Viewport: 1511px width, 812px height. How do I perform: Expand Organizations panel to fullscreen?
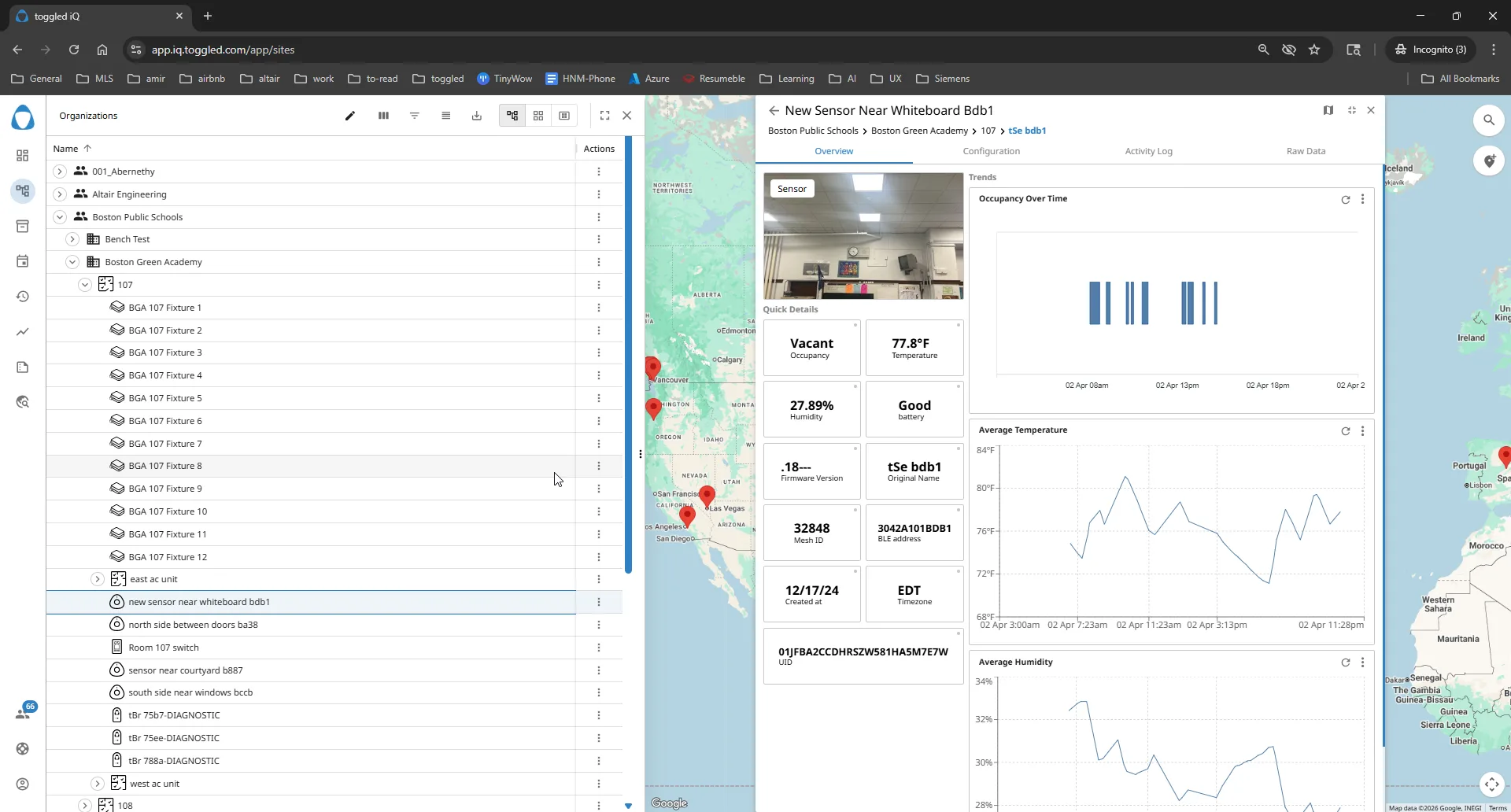[x=604, y=116]
